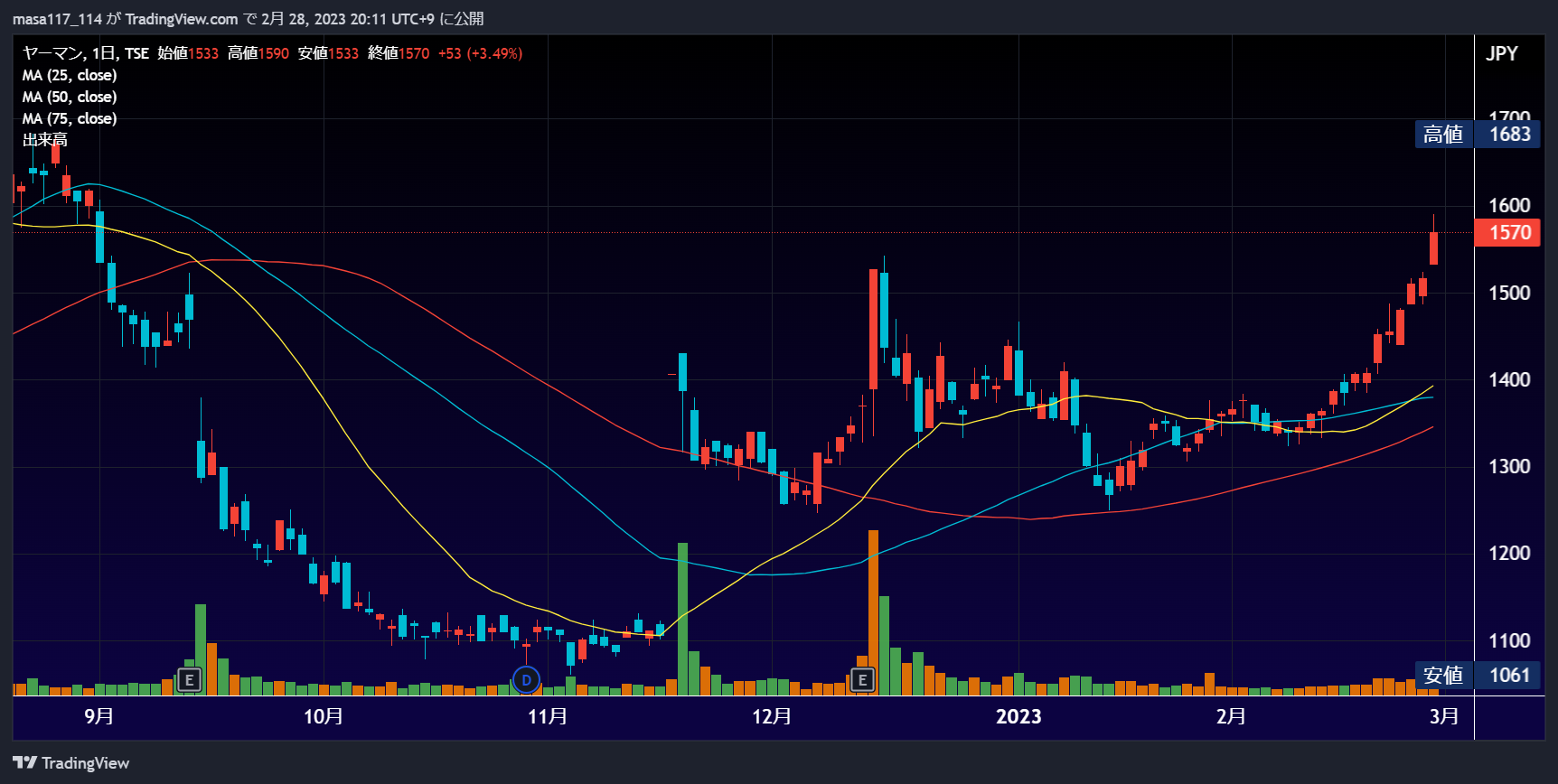1558x784 pixels.
Task: Click the 終値1570 close value in header
Action: pos(399,53)
